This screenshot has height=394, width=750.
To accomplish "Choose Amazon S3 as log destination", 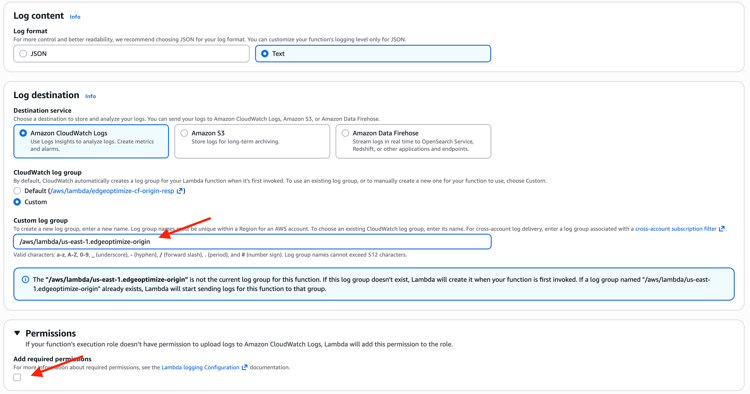I will tap(252, 141).
